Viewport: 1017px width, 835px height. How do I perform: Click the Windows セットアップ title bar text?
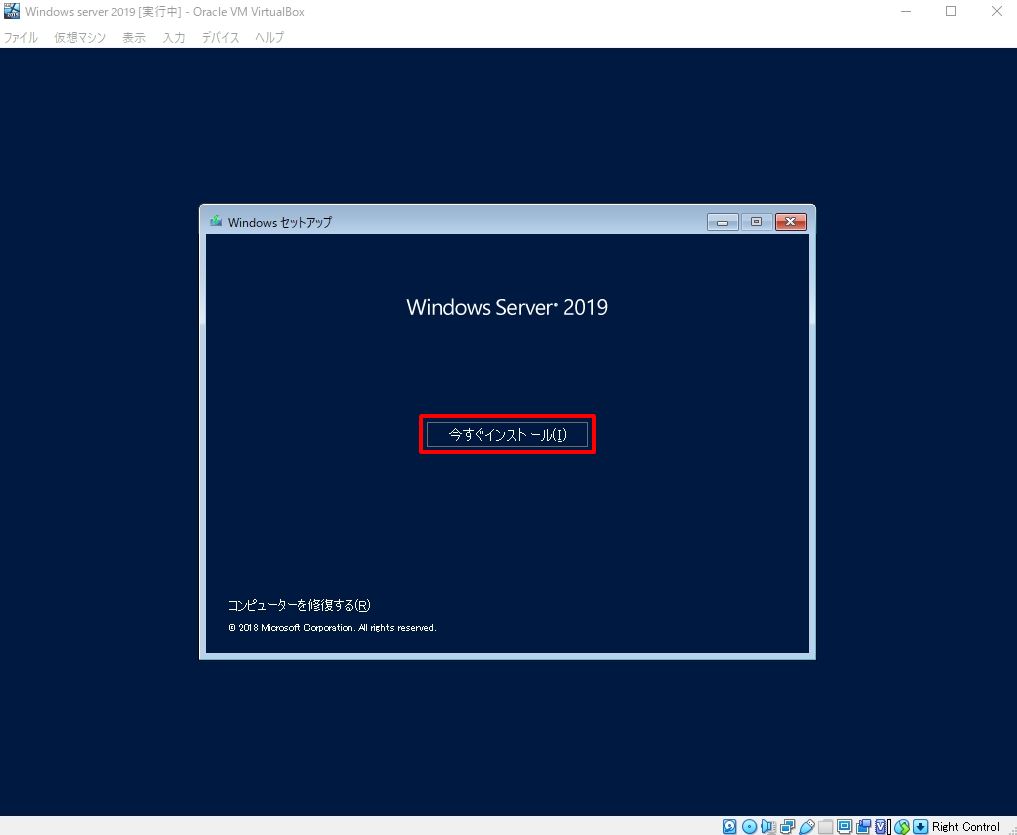[280, 223]
